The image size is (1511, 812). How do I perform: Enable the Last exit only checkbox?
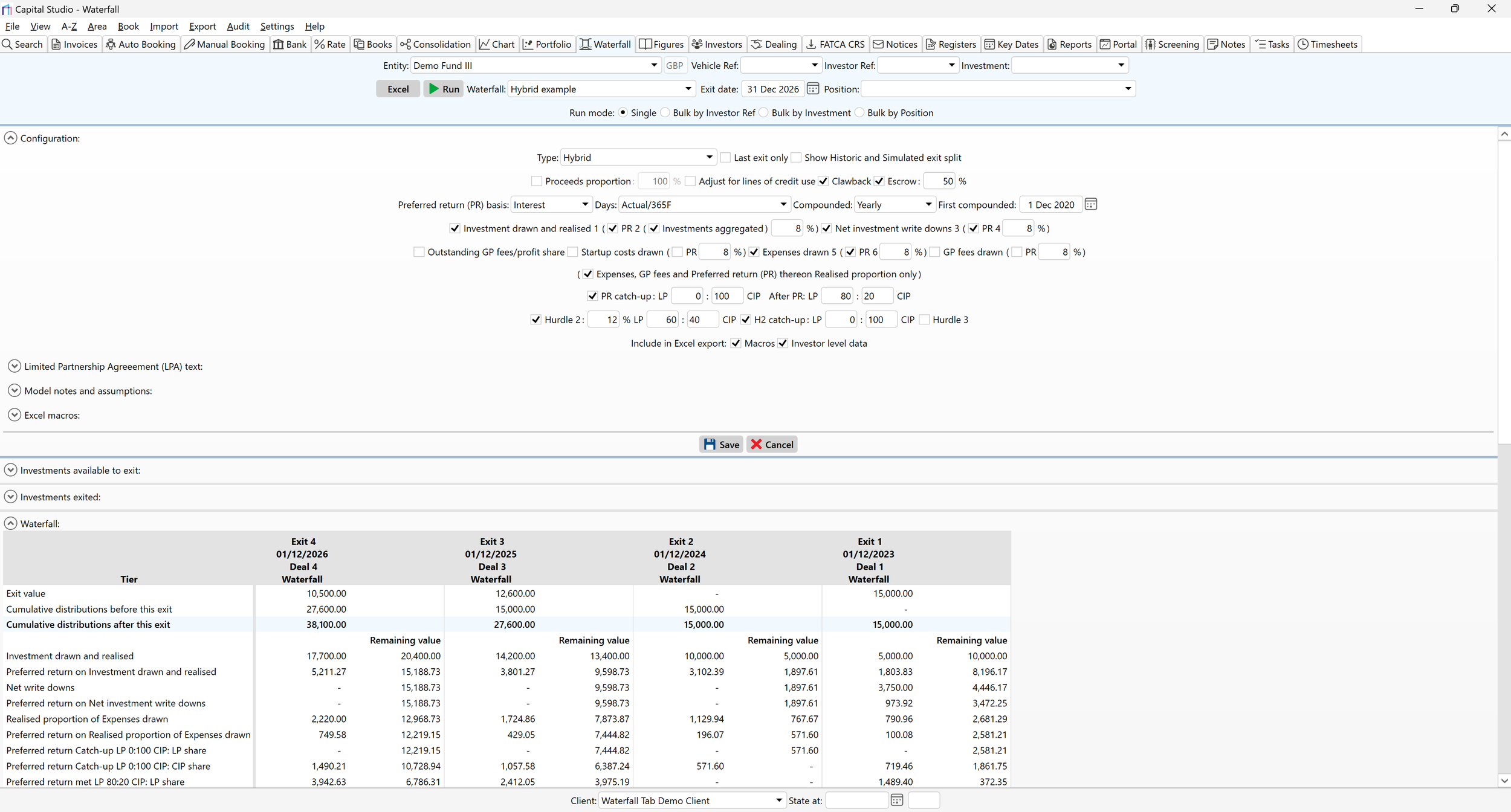pos(726,158)
